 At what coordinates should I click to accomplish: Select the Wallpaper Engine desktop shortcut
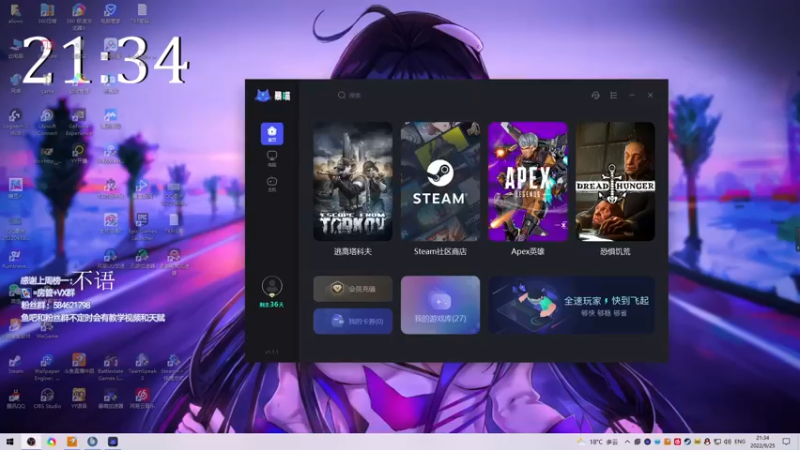click(47, 367)
